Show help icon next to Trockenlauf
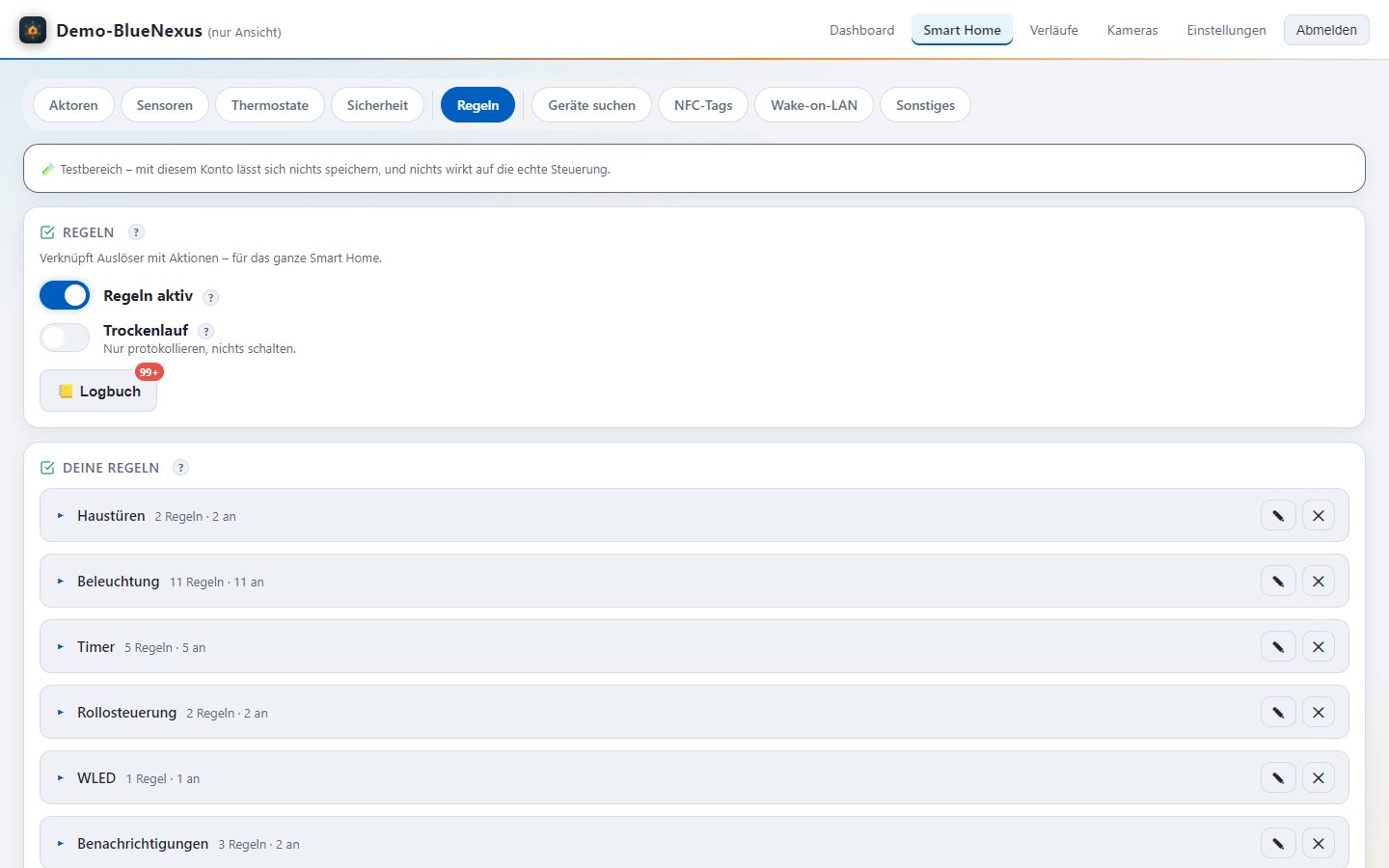1389x868 pixels. coord(206,331)
